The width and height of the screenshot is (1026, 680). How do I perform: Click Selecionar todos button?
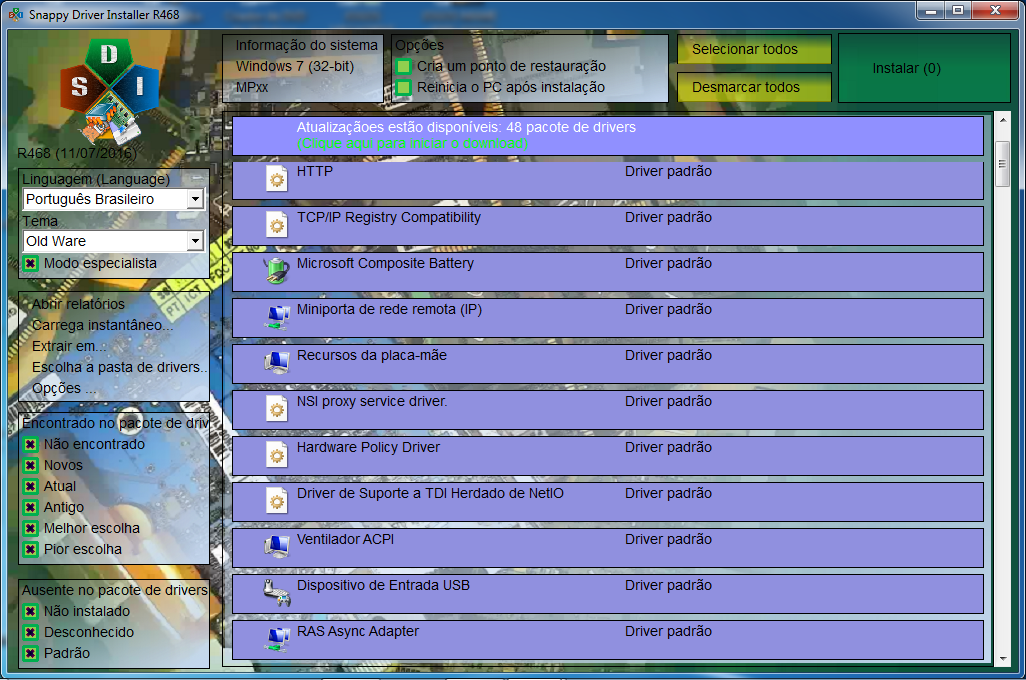point(754,49)
